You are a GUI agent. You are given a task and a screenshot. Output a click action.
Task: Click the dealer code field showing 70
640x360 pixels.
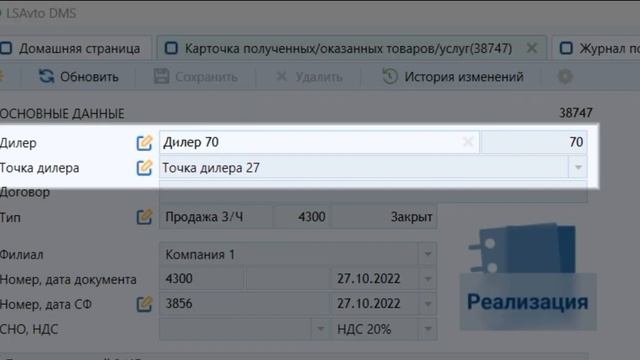(x=534, y=142)
